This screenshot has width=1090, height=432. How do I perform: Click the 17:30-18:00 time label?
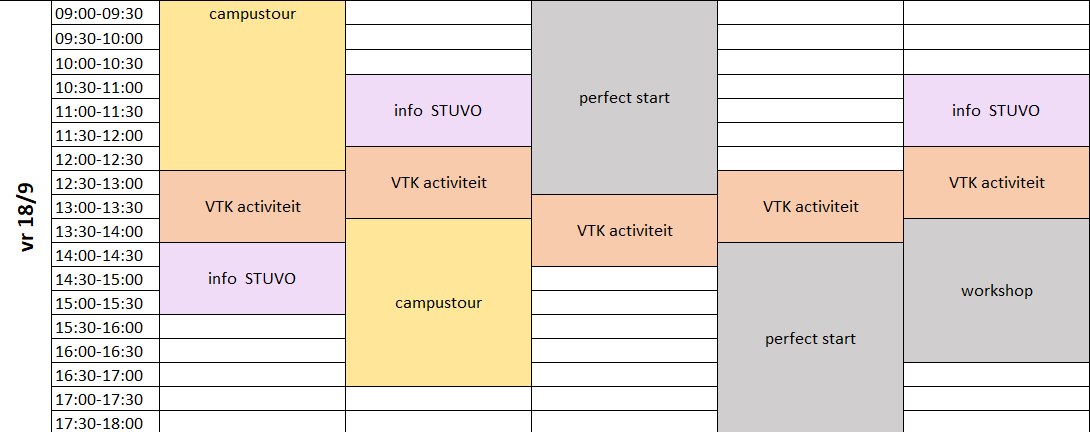point(99,424)
